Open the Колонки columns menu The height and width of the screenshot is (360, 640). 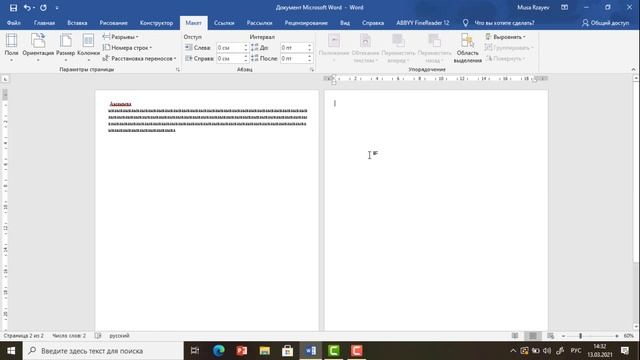(88, 48)
